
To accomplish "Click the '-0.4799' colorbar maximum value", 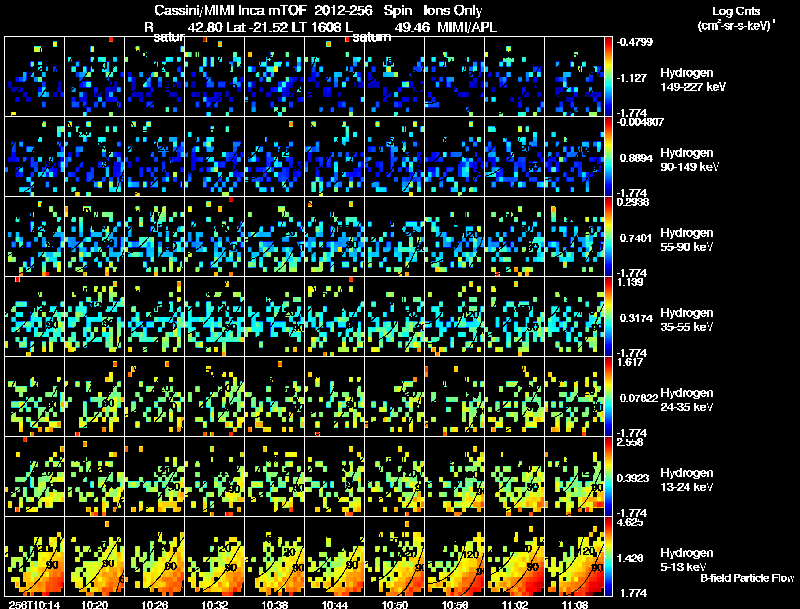I will point(635,42).
